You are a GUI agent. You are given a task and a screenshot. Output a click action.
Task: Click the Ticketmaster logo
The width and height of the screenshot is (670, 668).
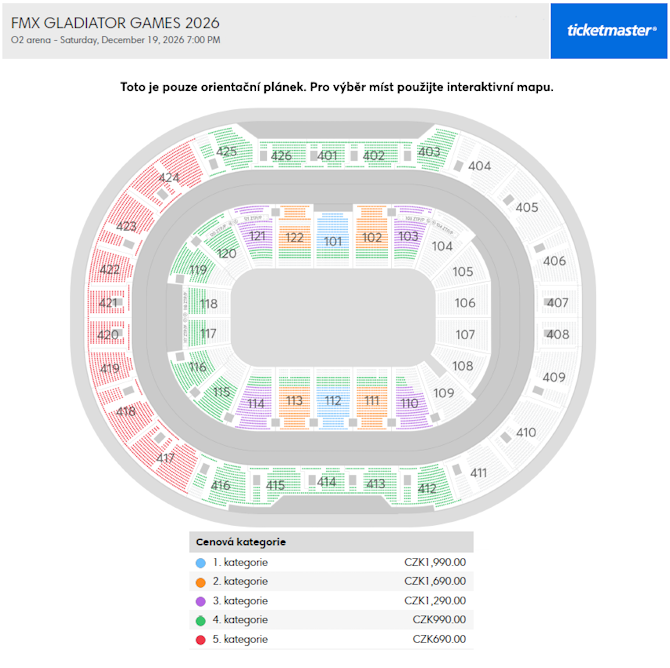(611, 30)
